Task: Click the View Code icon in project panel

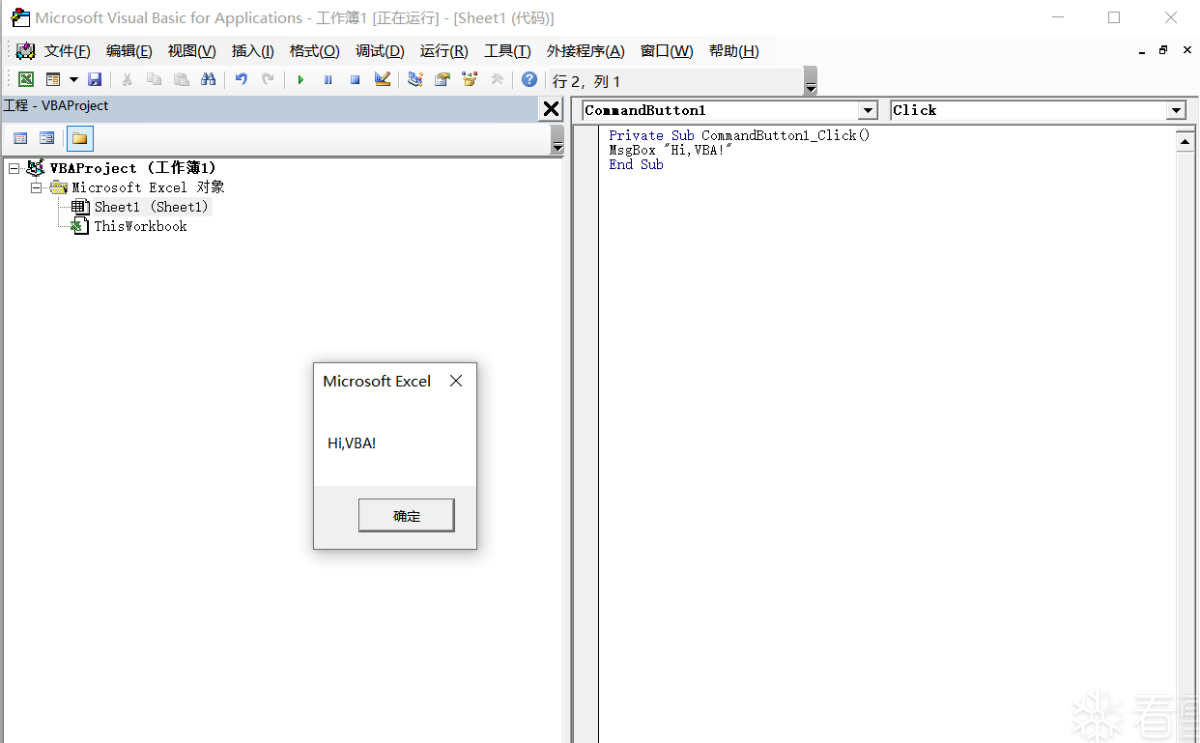Action: [x=20, y=138]
